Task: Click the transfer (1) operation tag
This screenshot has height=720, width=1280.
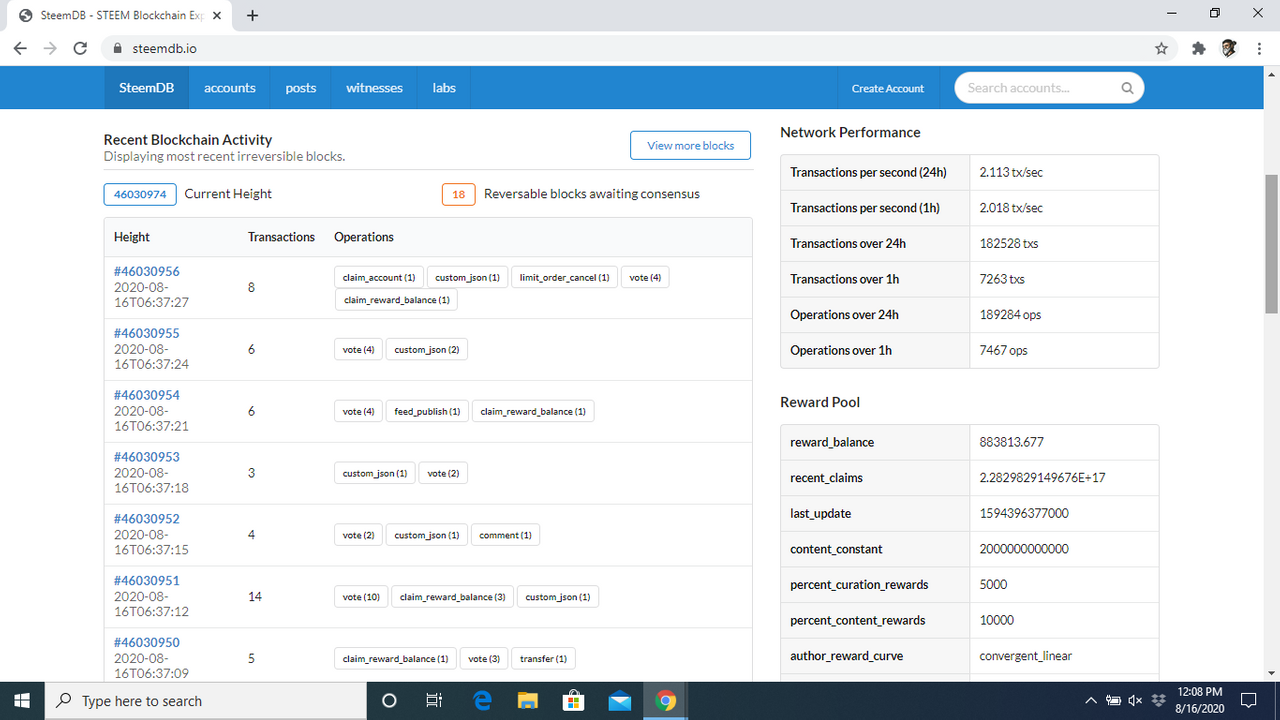Action: click(543, 659)
